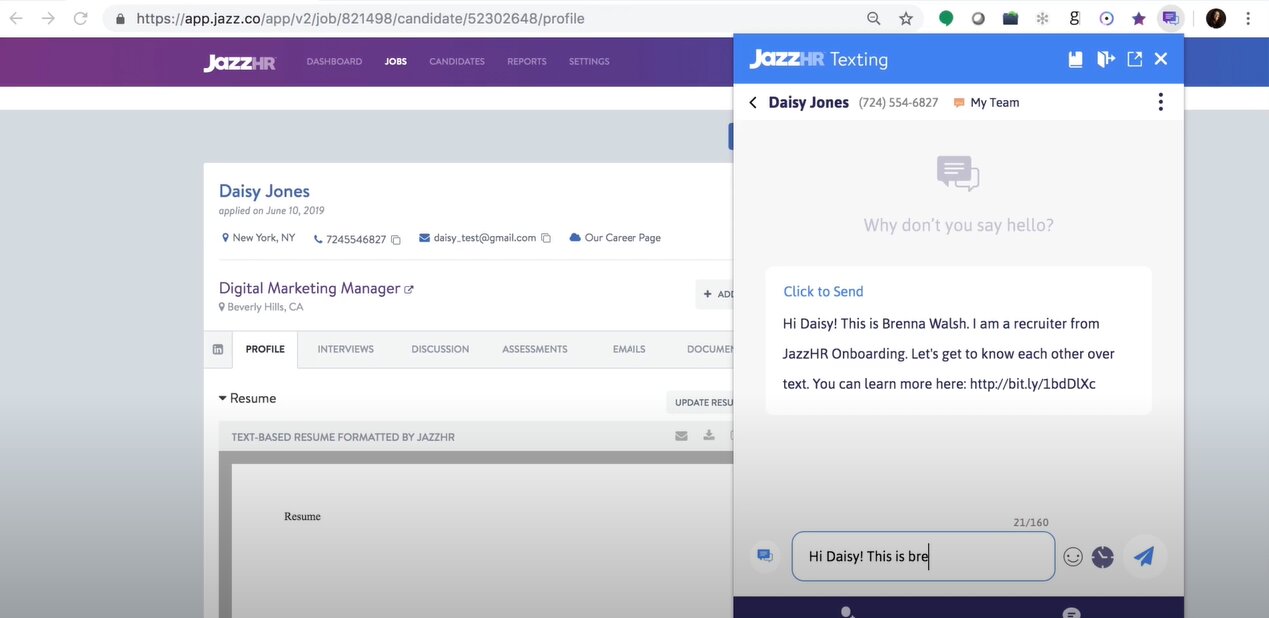Open message templates icon beside the text input

(x=765, y=556)
